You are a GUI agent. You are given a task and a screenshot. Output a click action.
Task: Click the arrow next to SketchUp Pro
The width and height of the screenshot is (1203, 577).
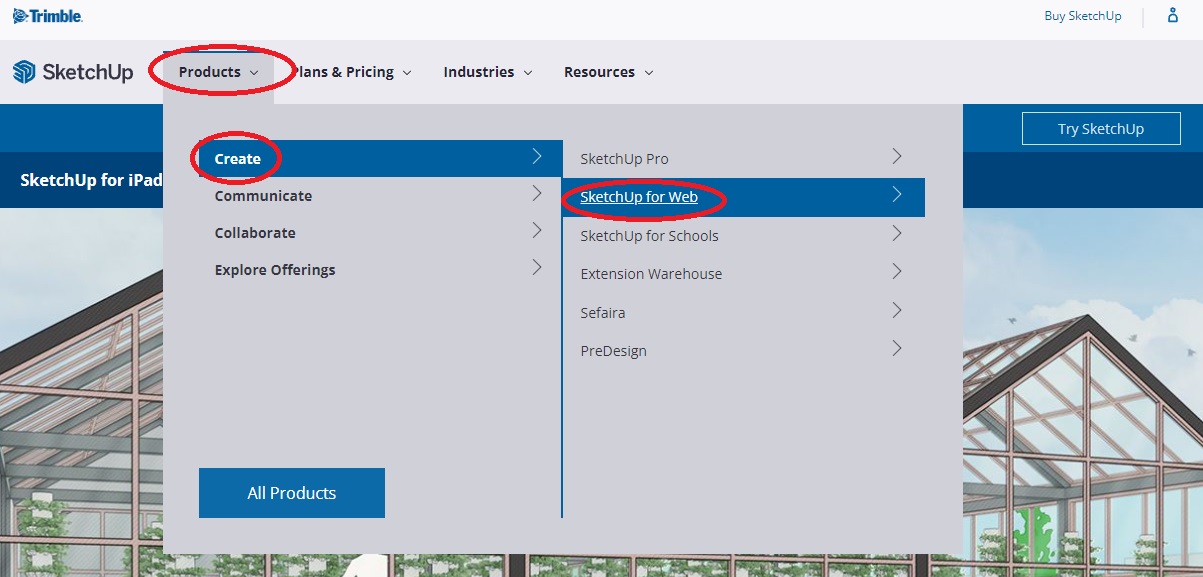[x=897, y=157]
